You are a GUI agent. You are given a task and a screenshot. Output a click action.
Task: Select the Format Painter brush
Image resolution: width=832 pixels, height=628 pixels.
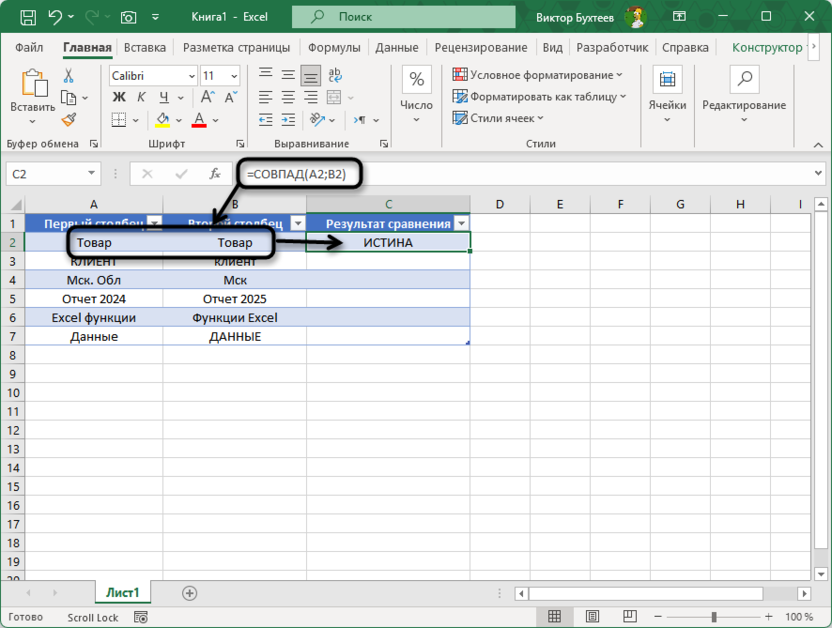[x=69, y=120]
